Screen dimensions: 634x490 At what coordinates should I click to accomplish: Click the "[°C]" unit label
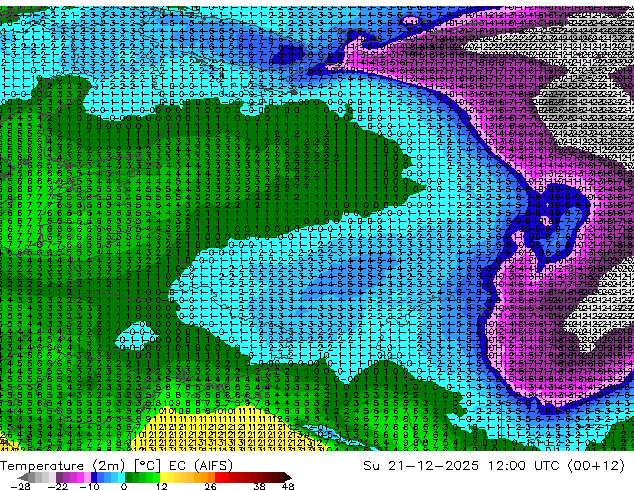click(x=147, y=466)
